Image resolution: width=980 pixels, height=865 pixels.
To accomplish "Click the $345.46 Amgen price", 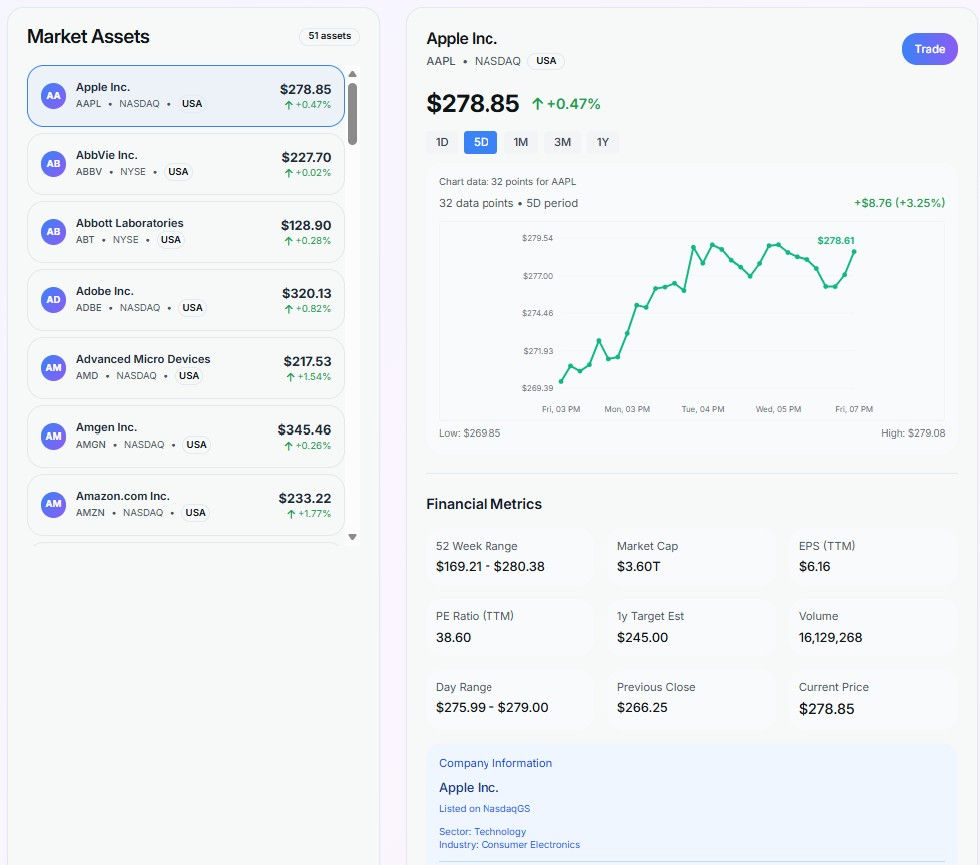I will click(304, 430).
